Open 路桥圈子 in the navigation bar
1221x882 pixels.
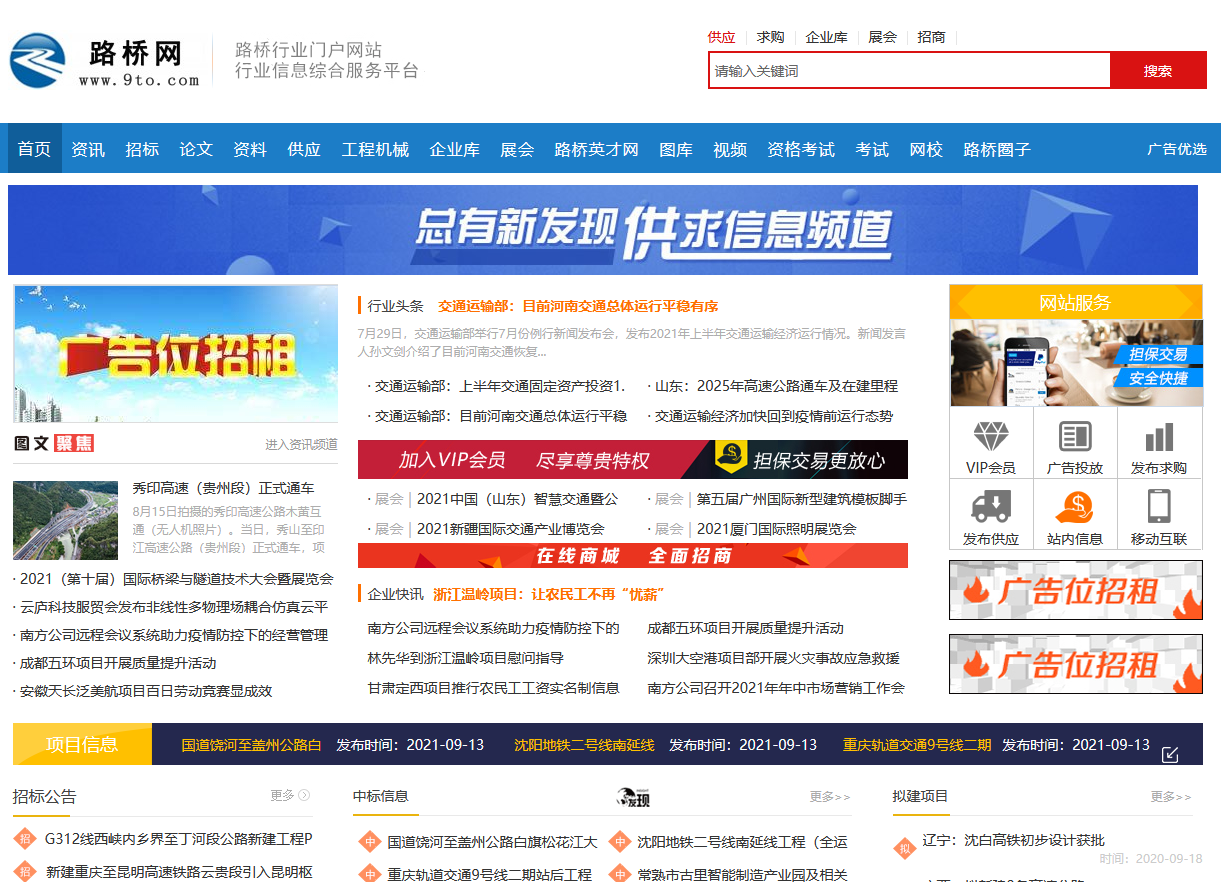[997, 149]
